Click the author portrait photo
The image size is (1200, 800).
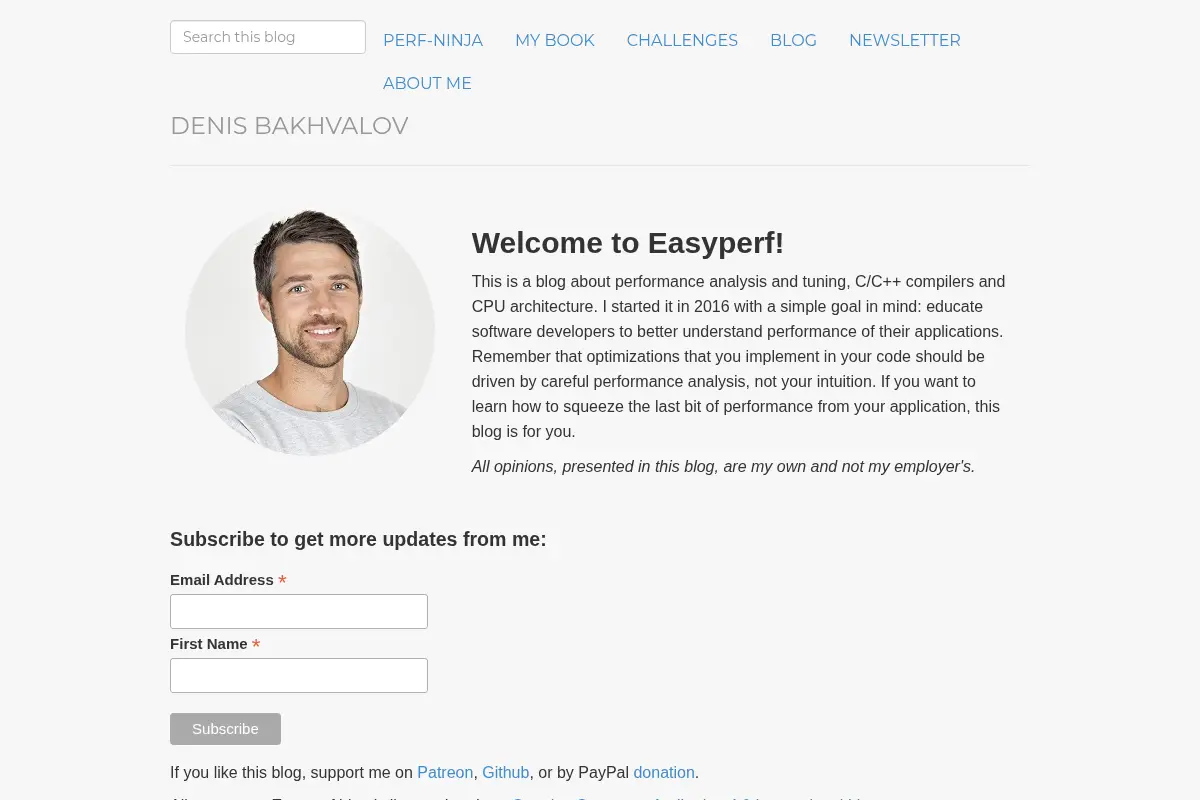point(310,331)
